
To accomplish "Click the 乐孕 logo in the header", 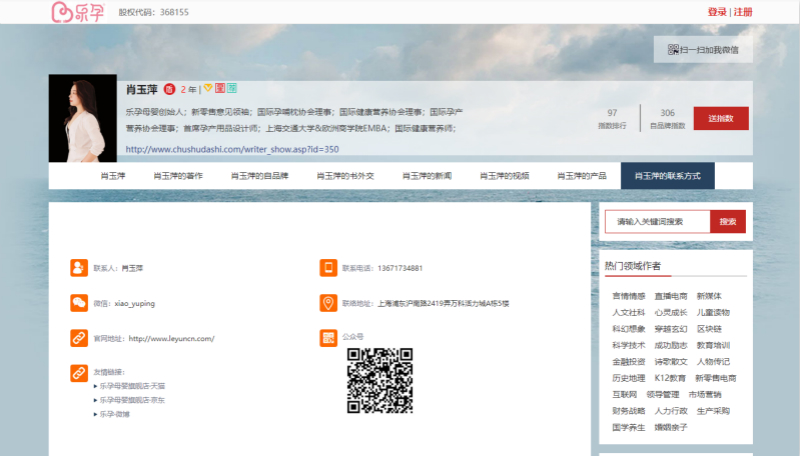I will (x=77, y=12).
